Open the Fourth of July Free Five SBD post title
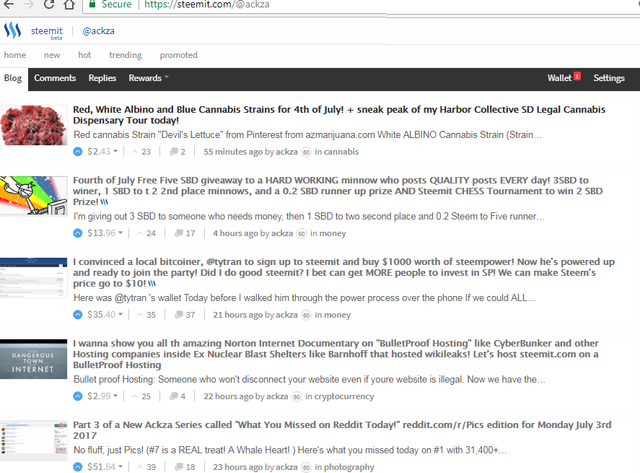Screen dimensions: 640x473 tap(338, 191)
